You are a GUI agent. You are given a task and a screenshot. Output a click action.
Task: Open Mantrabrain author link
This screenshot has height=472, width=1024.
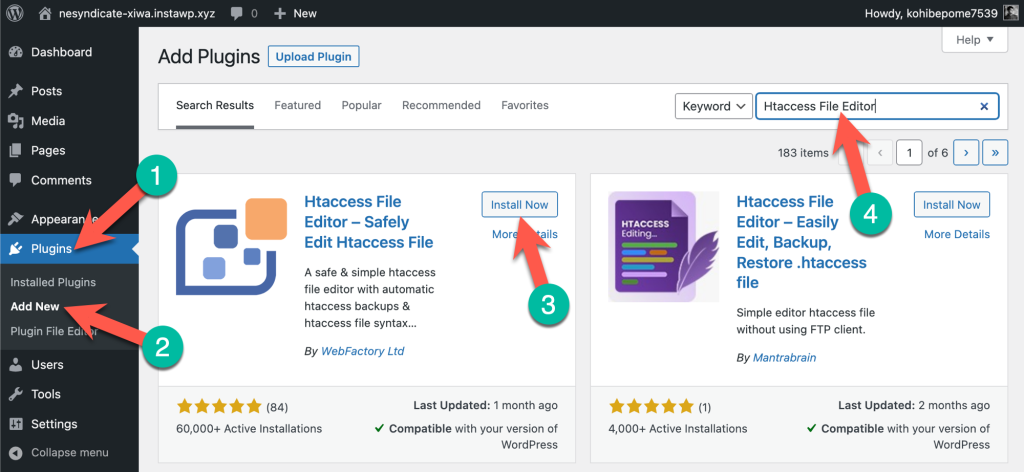[784, 358]
